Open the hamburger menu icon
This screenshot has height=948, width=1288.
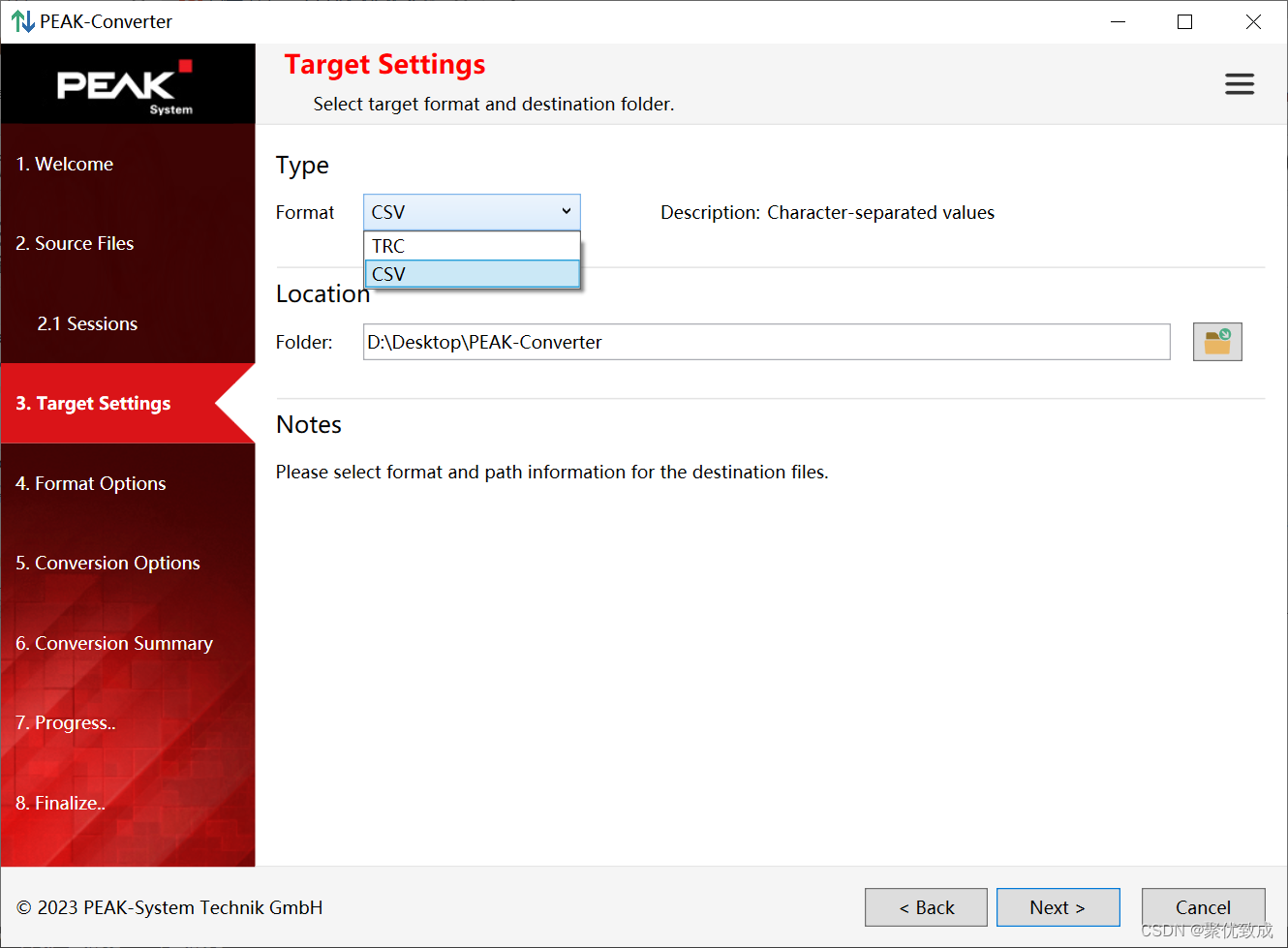coord(1240,84)
